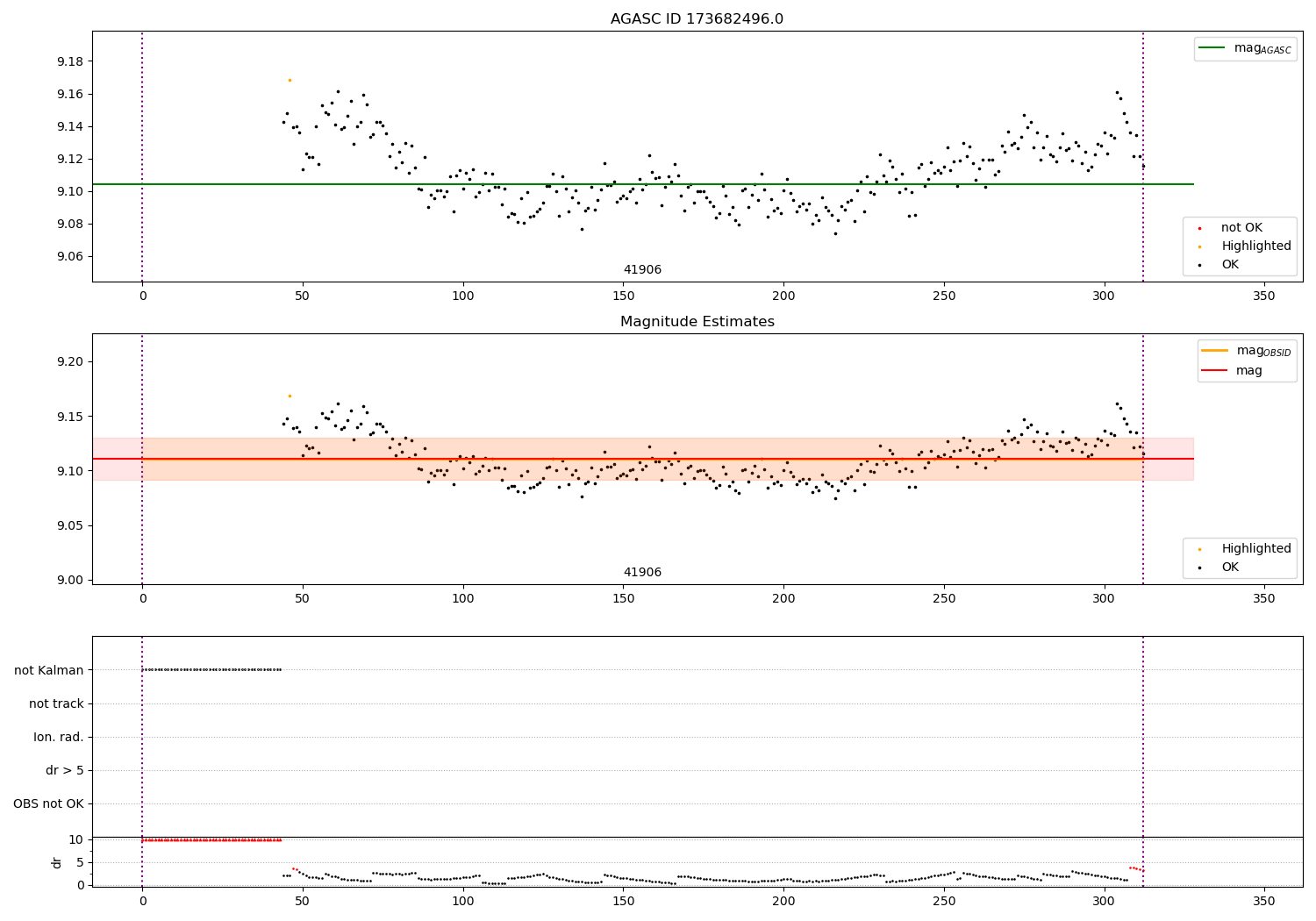Click the '41906' label in the middle plot

(642, 573)
